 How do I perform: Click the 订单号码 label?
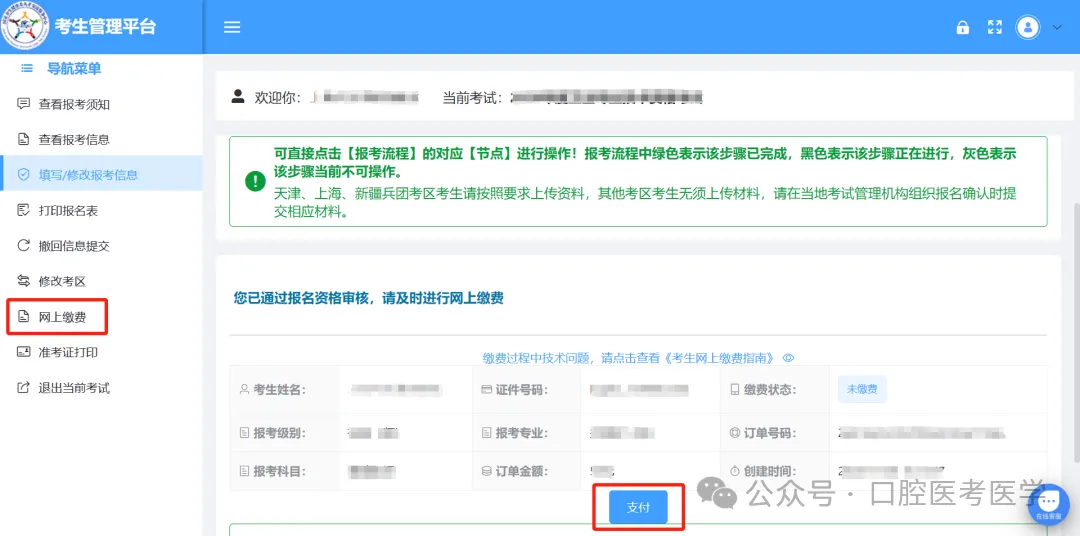pyautogui.click(x=770, y=433)
